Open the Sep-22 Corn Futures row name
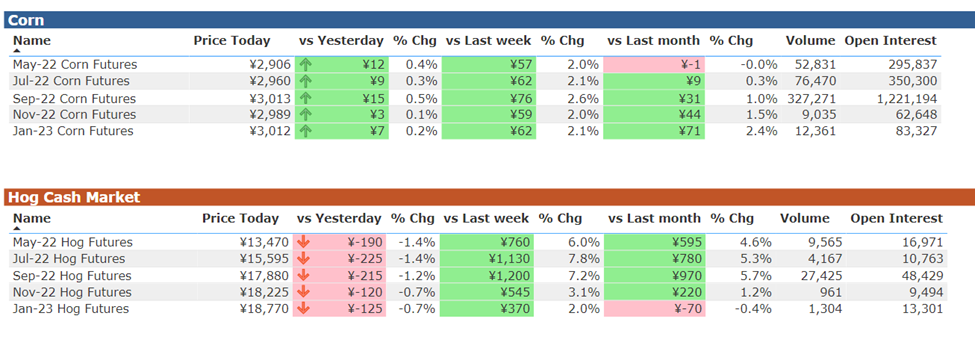Image resolution: width=975 pixels, height=360 pixels. click(75, 98)
